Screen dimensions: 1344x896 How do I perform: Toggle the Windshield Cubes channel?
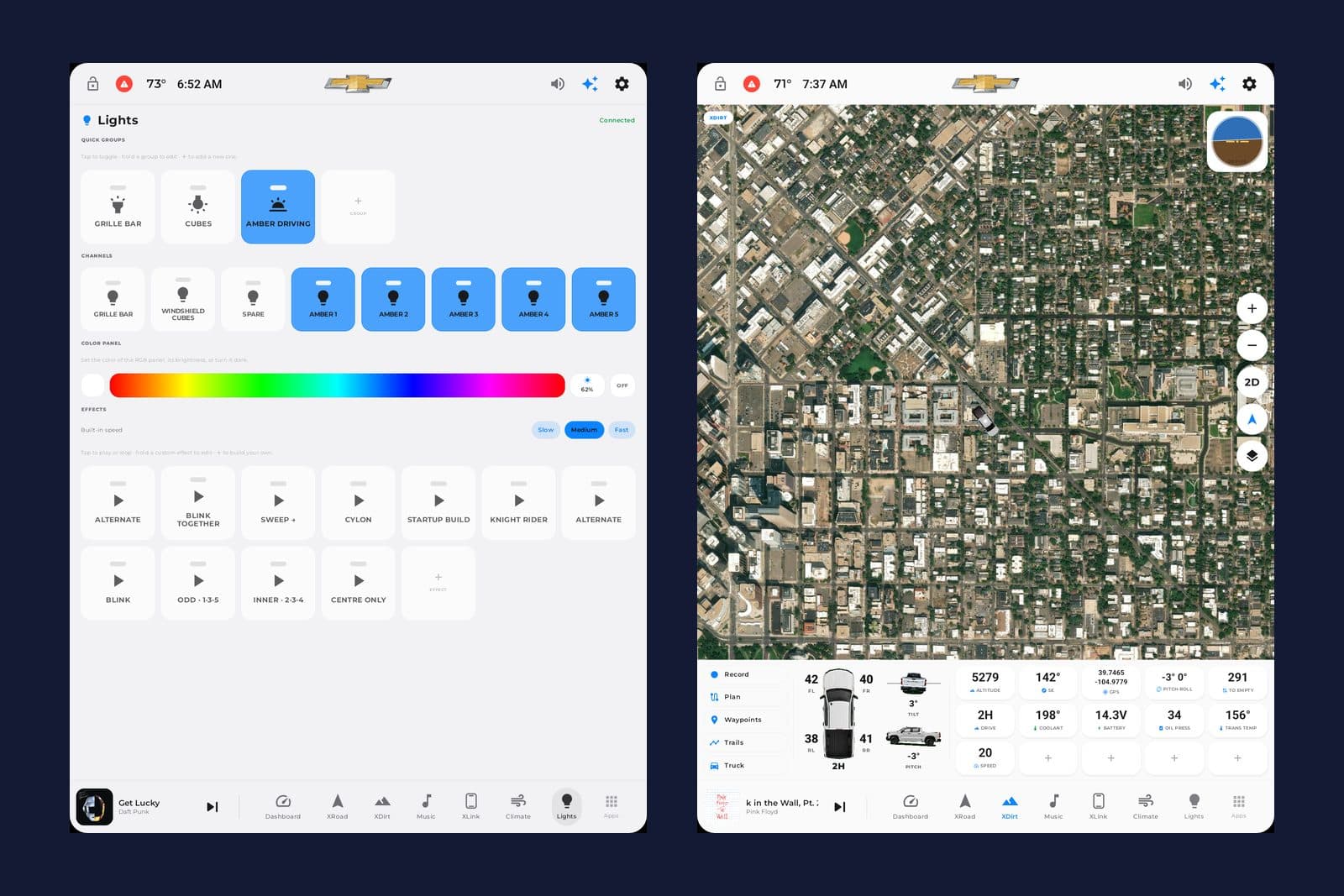(x=183, y=300)
